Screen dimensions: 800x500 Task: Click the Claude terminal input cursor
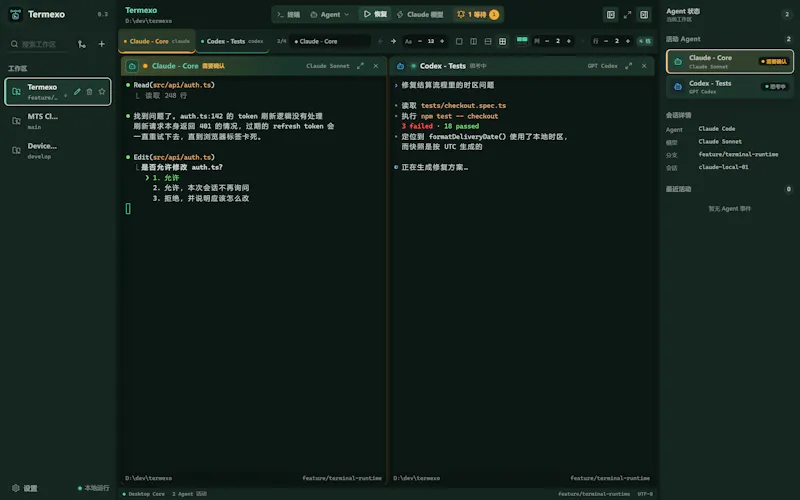(128, 208)
